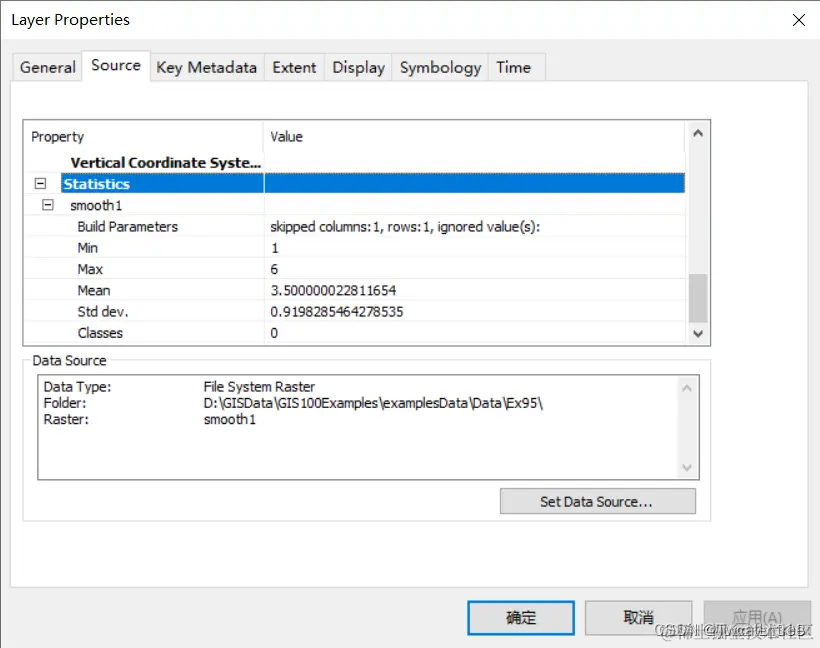820x648 pixels.
Task: Select Std dev. value 0.9198285464278535
Action: (336, 312)
